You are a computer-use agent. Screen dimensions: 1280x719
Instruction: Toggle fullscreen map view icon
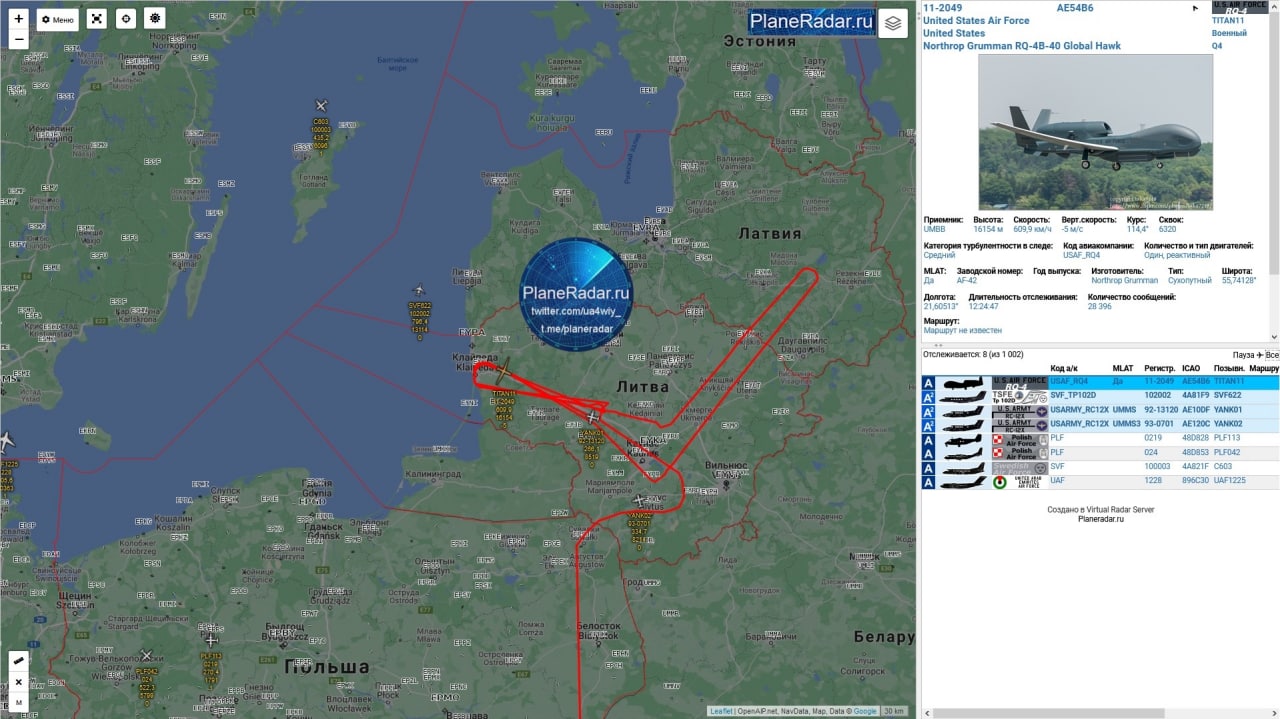pyautogui.click(x=96, y=19)
